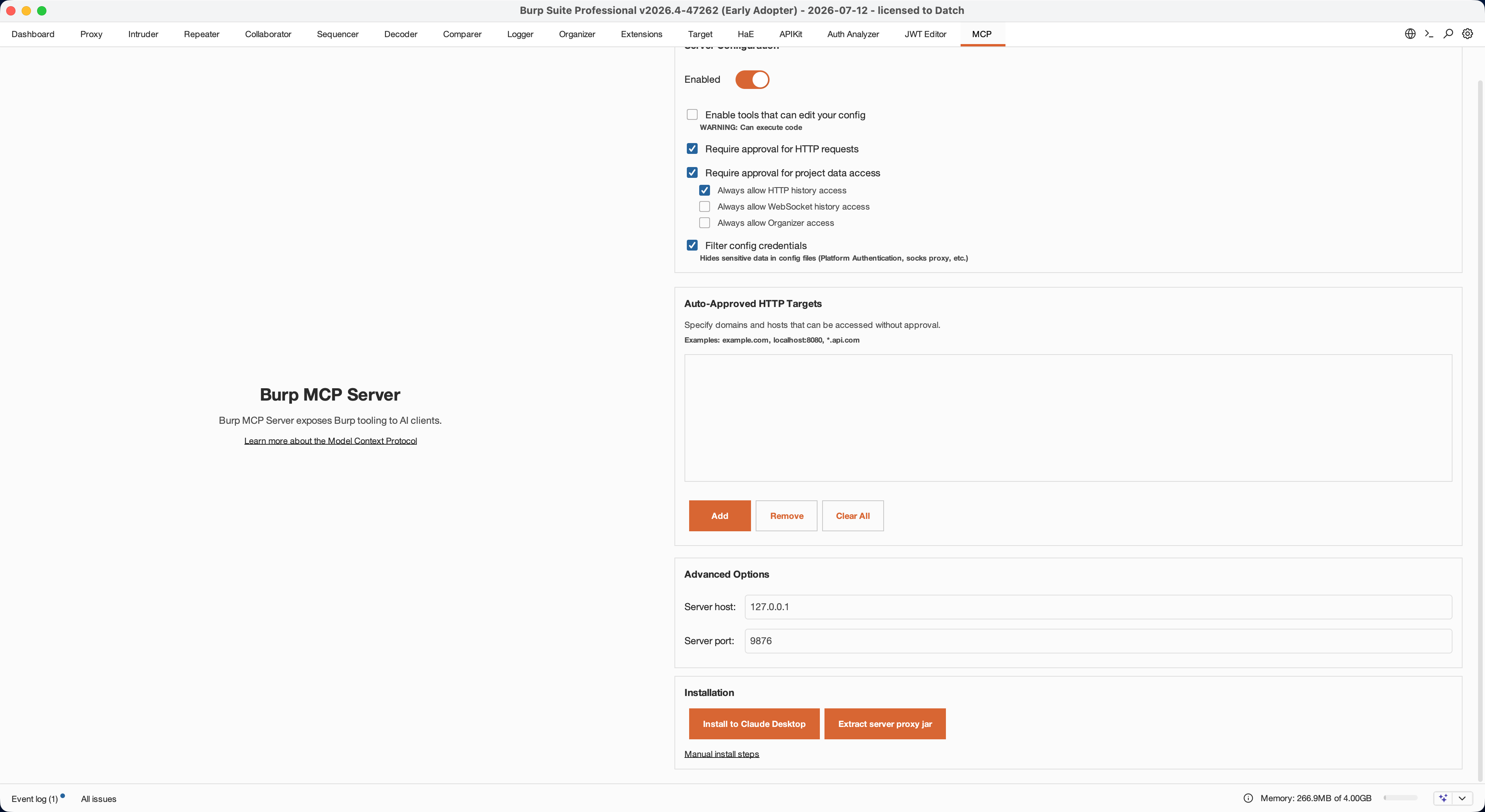
Task: Click the AI sparkle icon in status bar
Action: tap(1443, 798)
